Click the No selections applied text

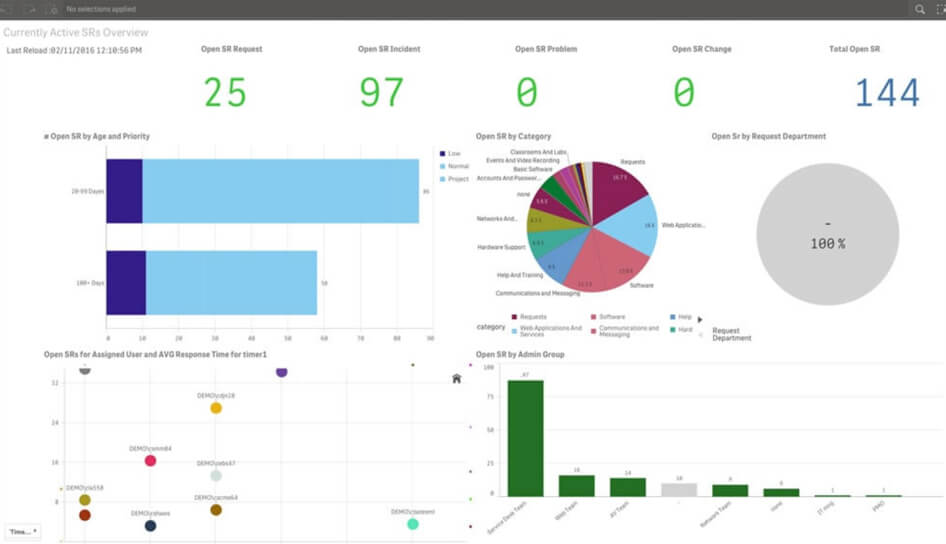(101, 9)
